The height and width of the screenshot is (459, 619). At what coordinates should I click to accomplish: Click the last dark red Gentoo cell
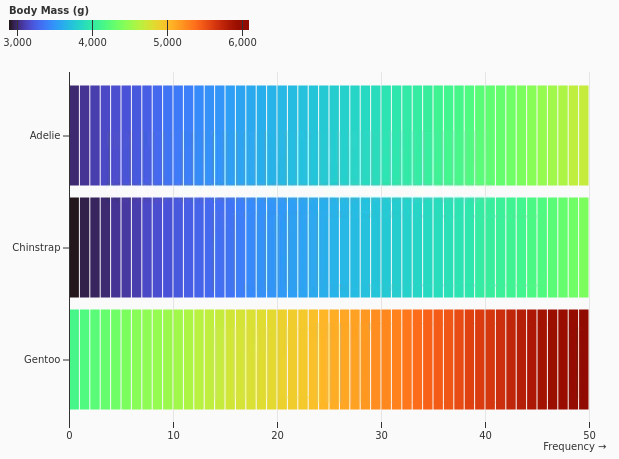(x=584, y=360)
